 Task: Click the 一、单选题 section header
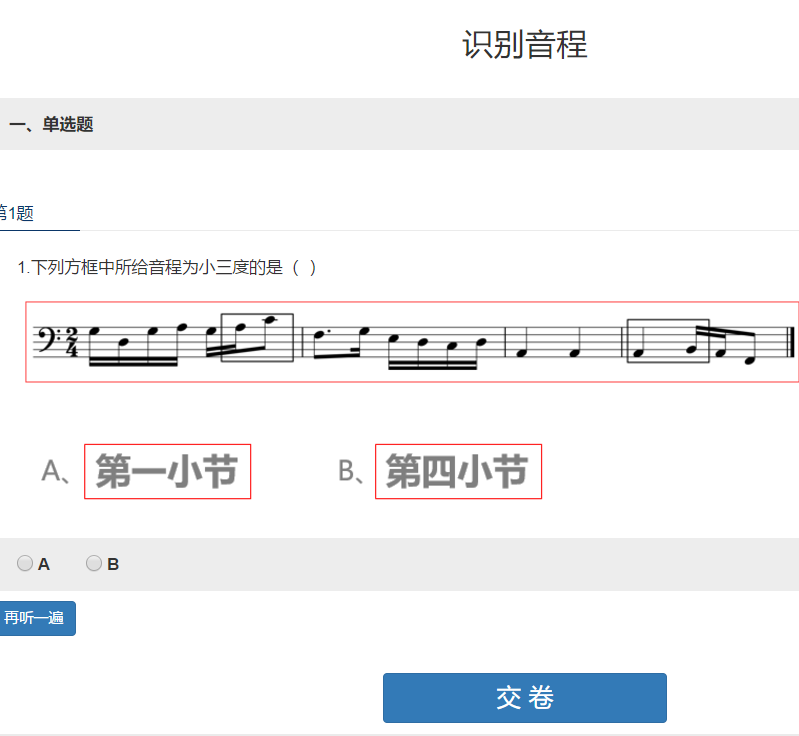(x=51, y=125)
